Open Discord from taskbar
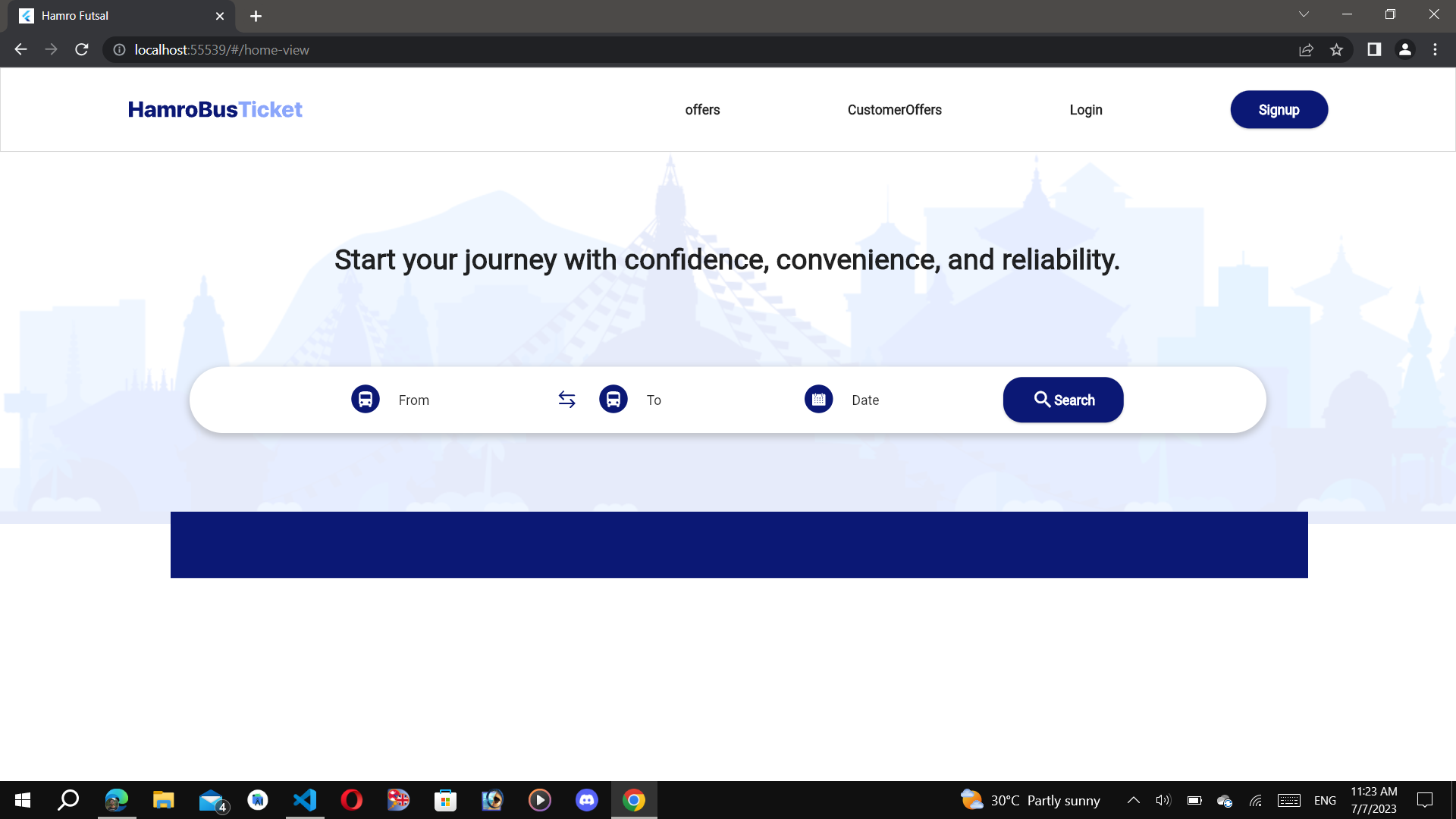The image size is (1456, 819). pyautogui.click(x=587, y=800)
